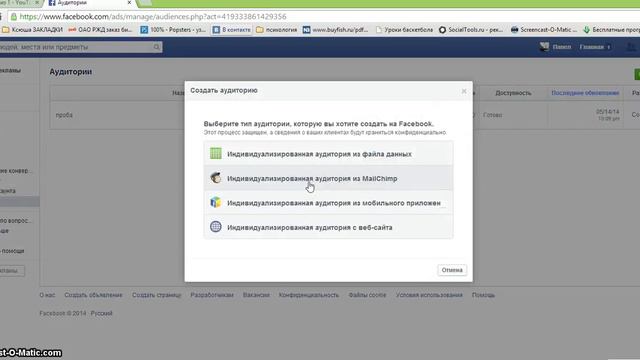640x360 pixels.
Task: Open Файлы cookie footer link
Action: (367, 295)
